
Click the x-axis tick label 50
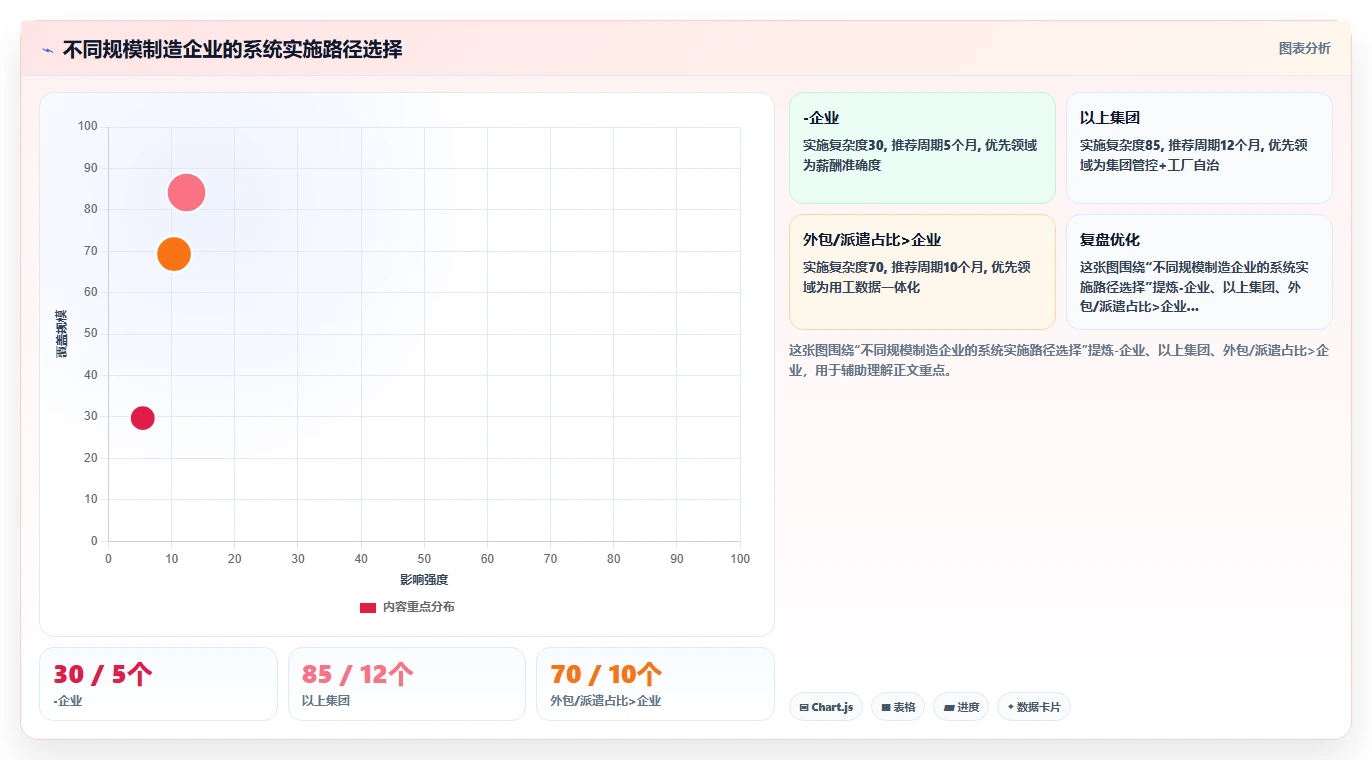tap(424, 559)
